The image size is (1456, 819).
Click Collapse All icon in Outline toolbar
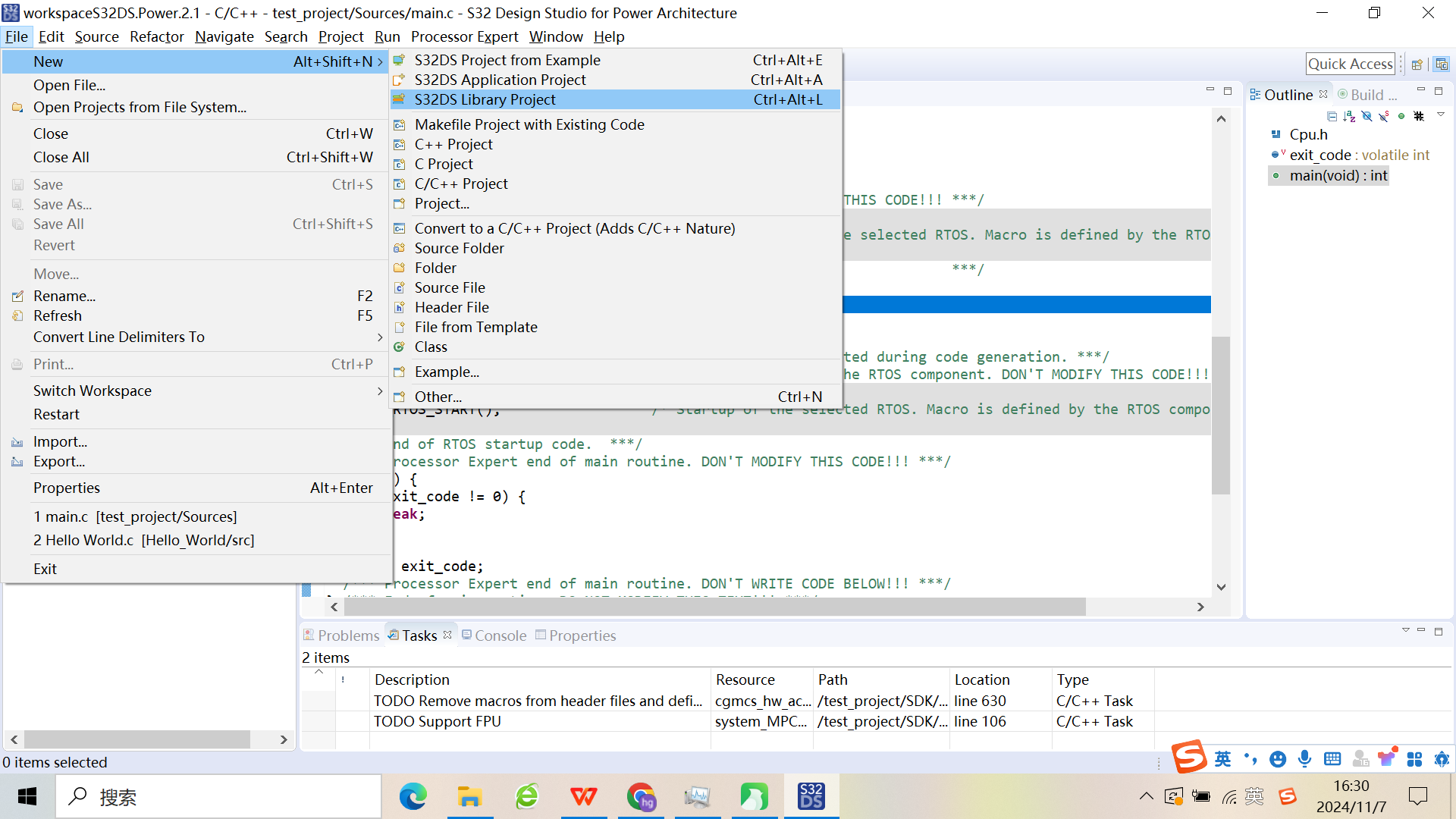pos(1332,116)
